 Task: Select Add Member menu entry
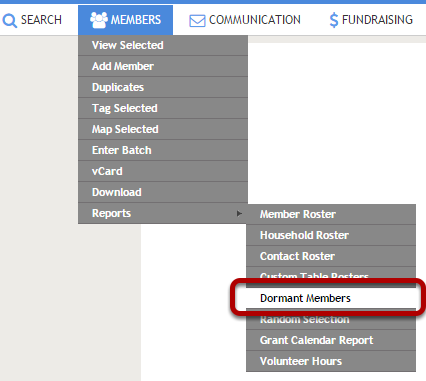pyautogui.click(x=163, y=66)
